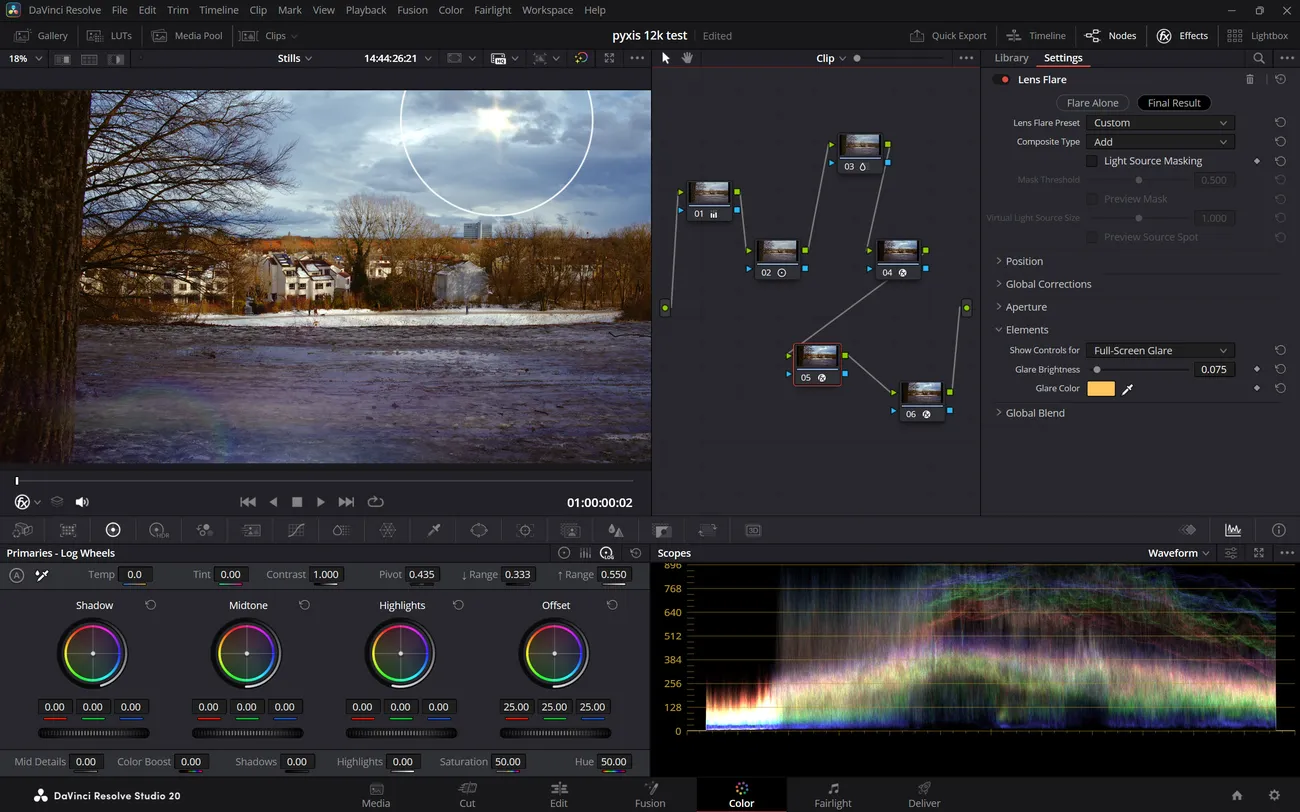1300x812 pixels.
Task: Open the Lens Flare Preset dropdown
Action: (x=1159, y=123)
